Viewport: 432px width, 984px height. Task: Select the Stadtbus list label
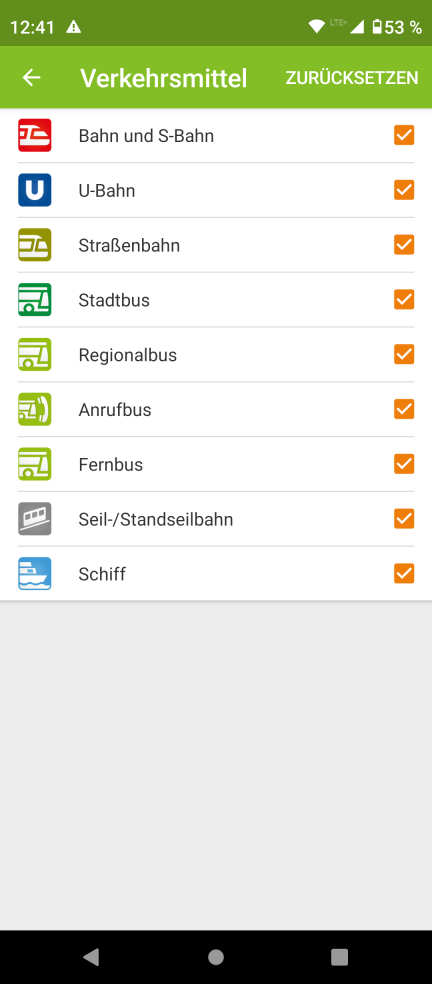[x=114, y=300]
